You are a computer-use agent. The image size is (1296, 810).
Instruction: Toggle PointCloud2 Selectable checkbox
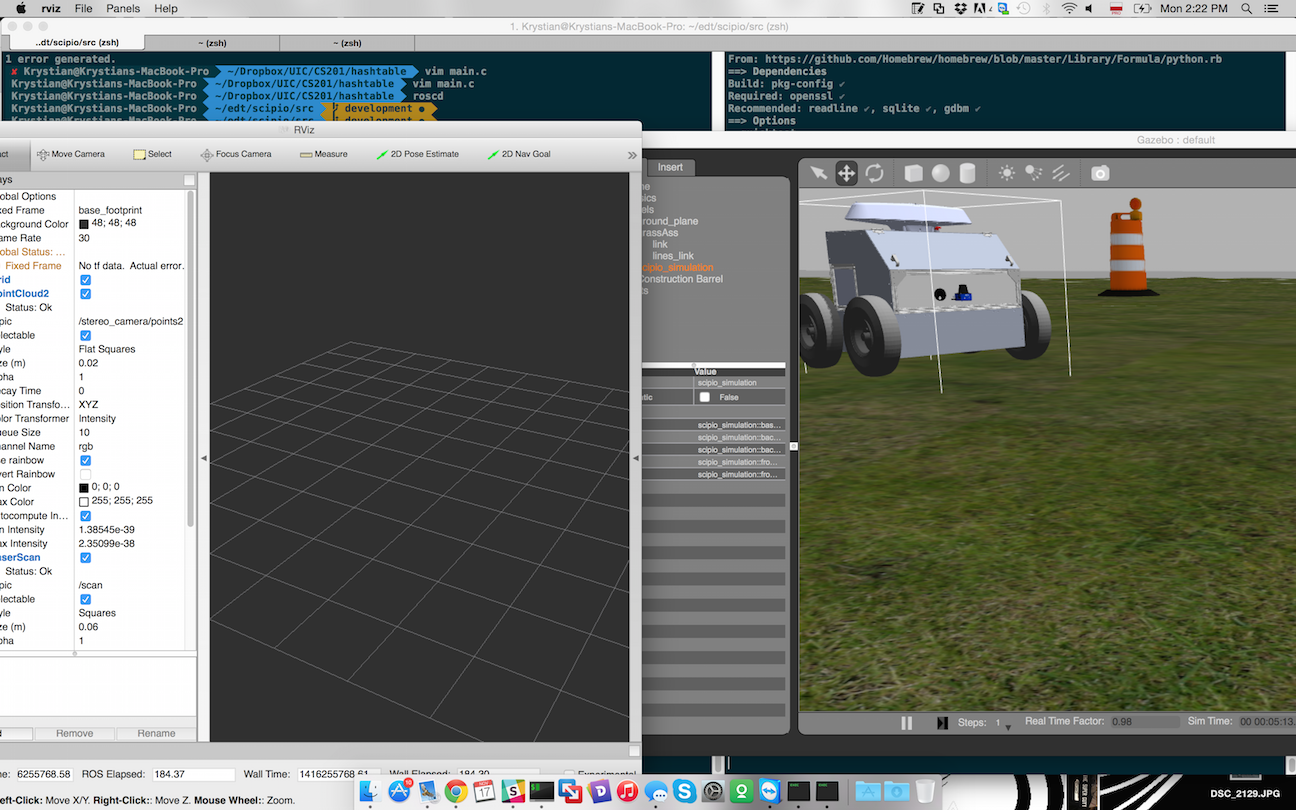point(85,336)
